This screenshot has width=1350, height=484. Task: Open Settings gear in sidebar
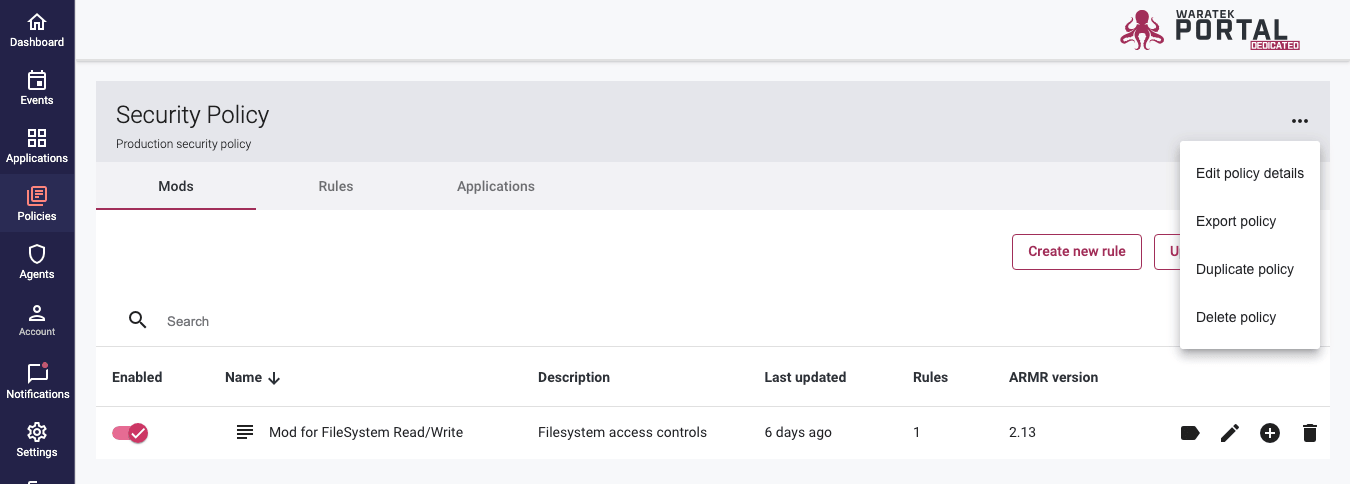coord(37,432)
